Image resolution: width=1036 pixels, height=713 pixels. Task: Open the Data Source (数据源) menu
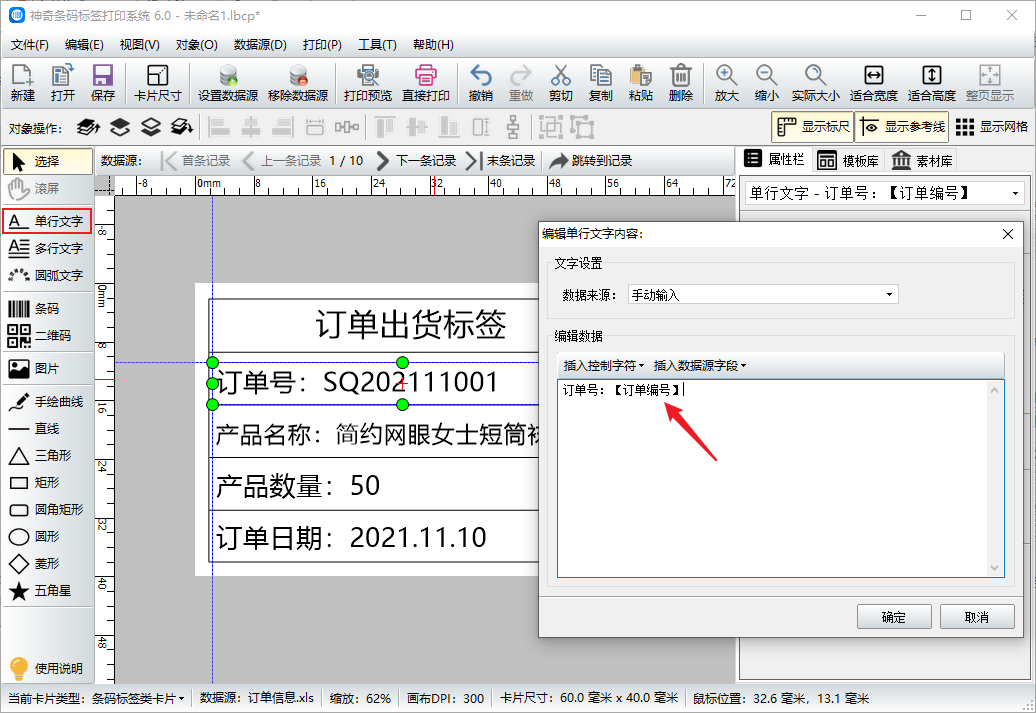point(260,45)
